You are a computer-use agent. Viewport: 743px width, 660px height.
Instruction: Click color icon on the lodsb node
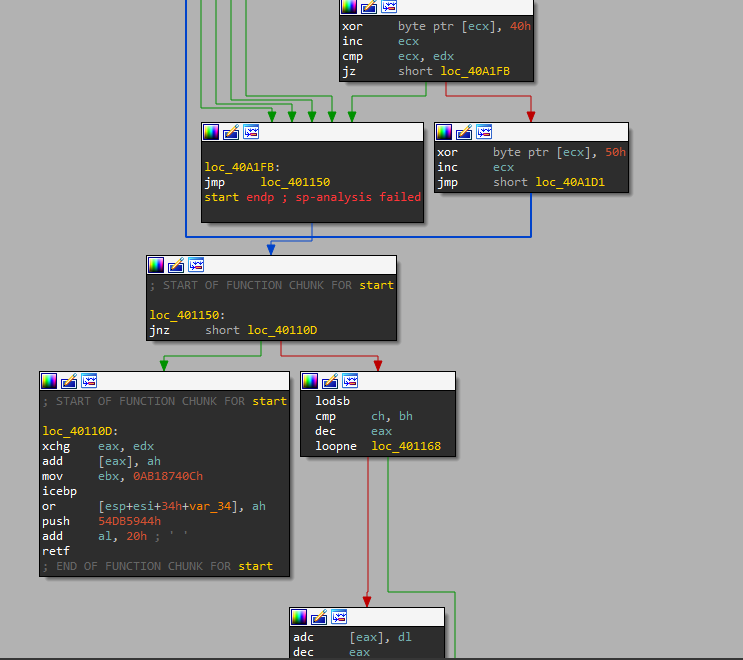pos(310,381)
